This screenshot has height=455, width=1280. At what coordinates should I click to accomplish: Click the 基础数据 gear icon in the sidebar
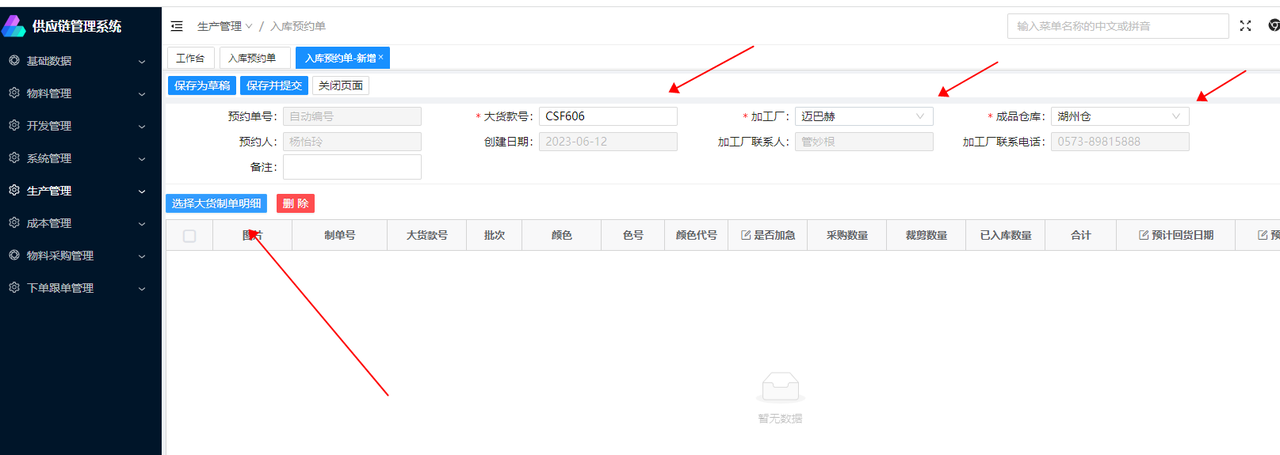tap(14, 61)
